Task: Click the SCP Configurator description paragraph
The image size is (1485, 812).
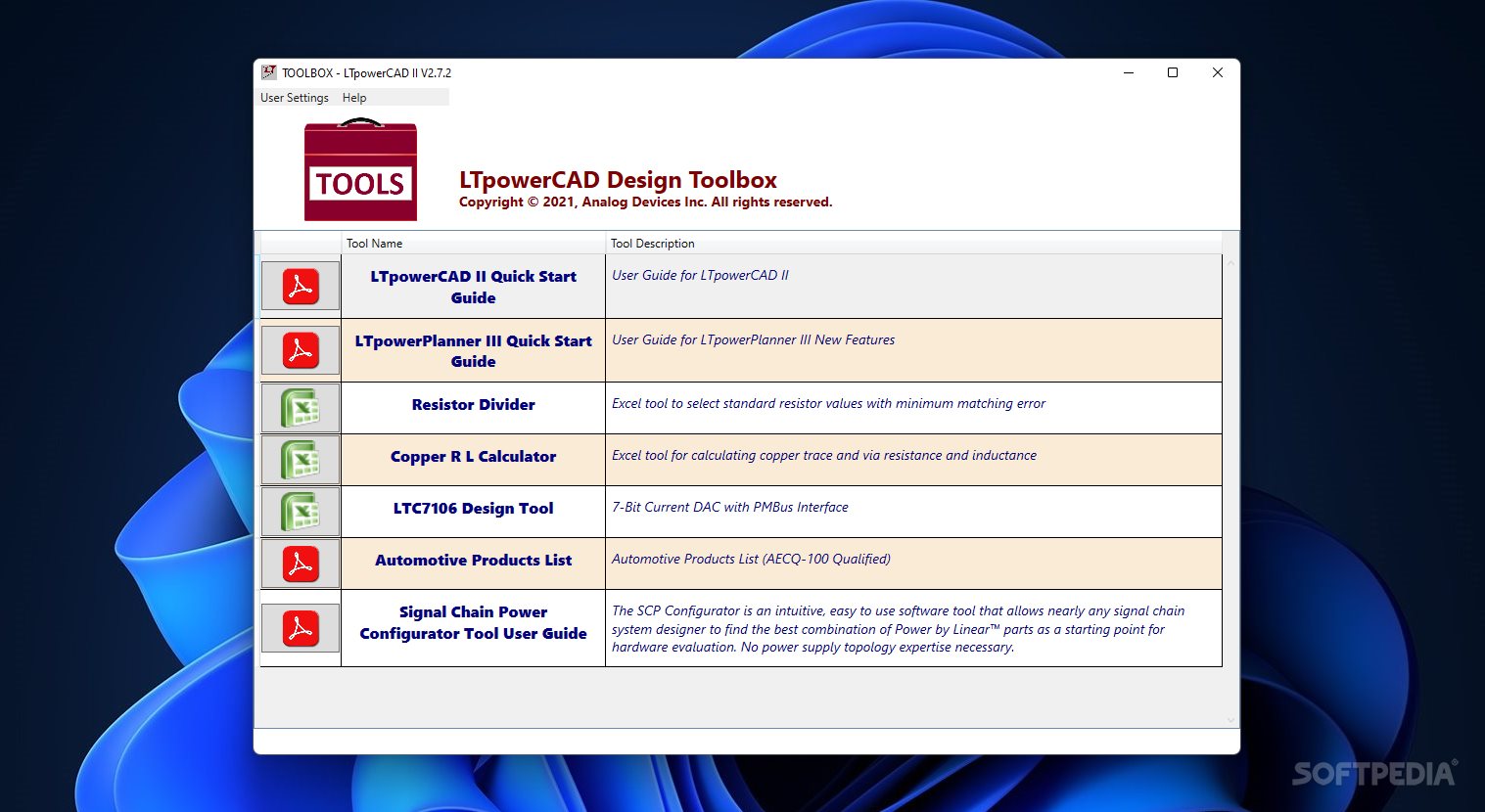Action: 898,628
